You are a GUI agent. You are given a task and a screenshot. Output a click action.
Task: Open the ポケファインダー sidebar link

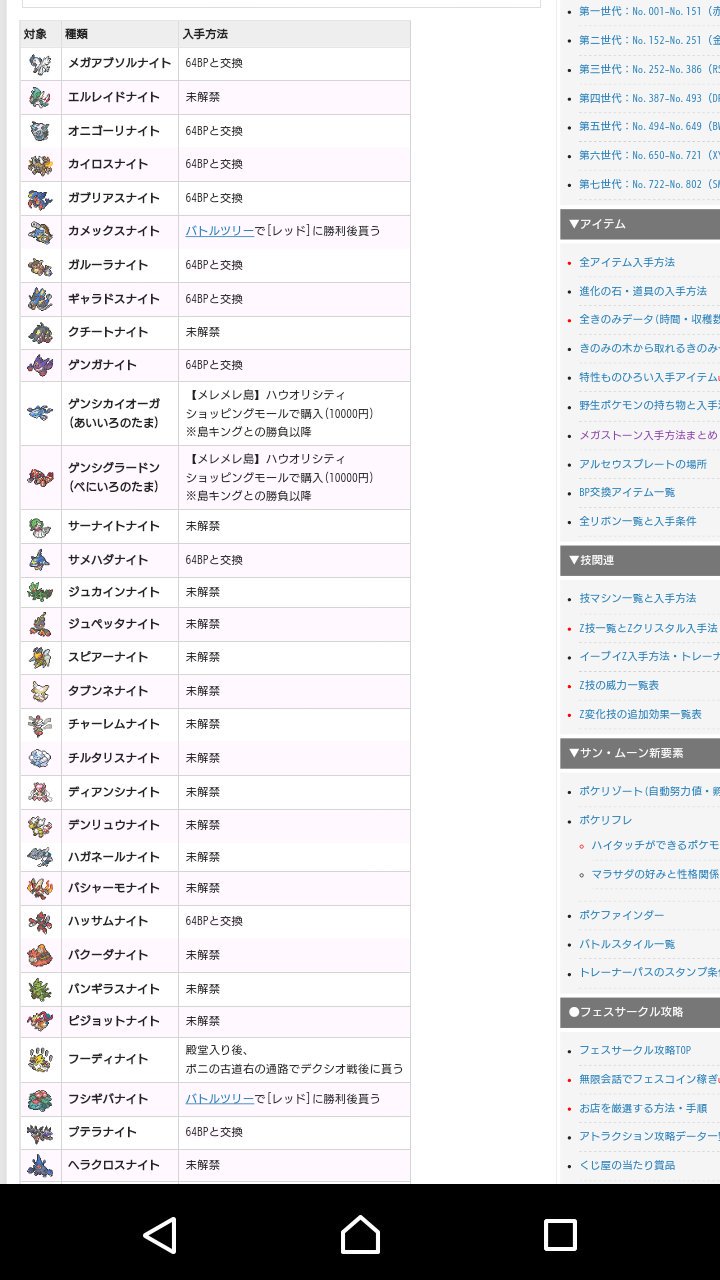coord(621,915)
